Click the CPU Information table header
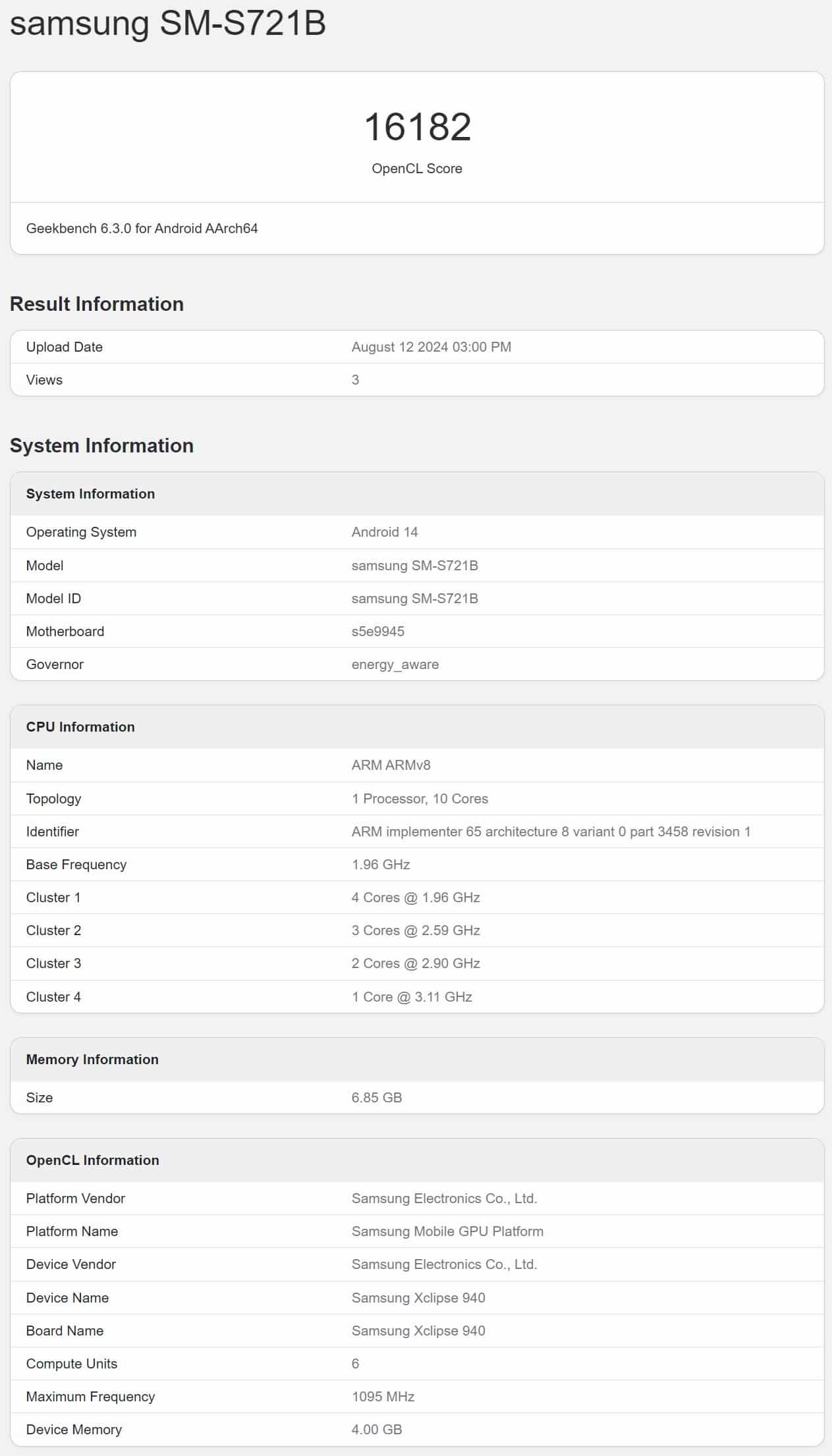The image size is (832, 1456). [x=417, y=727]
